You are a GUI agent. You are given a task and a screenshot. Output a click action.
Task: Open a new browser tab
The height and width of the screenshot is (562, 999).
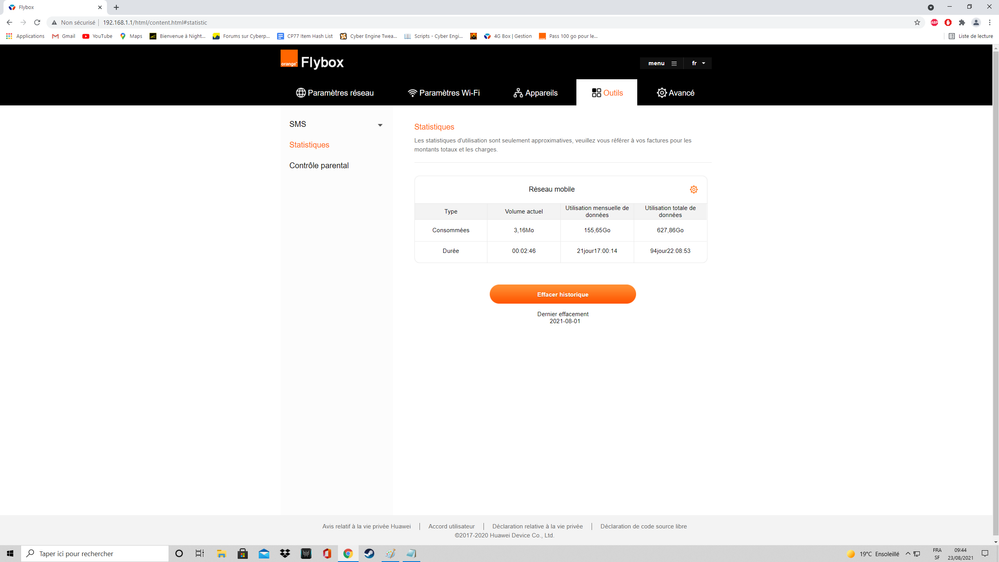point(116,8)
